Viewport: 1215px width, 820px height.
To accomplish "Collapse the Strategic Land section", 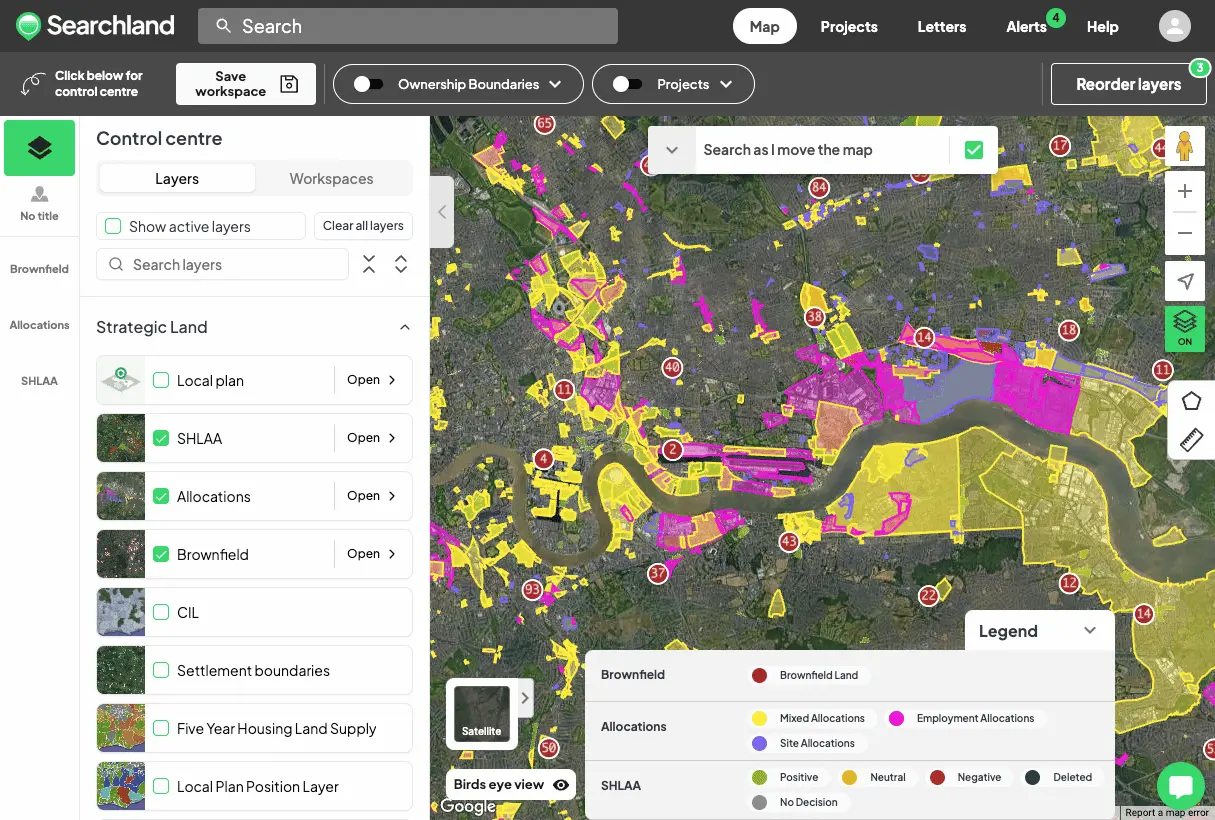I will click(x=404, y=327).
